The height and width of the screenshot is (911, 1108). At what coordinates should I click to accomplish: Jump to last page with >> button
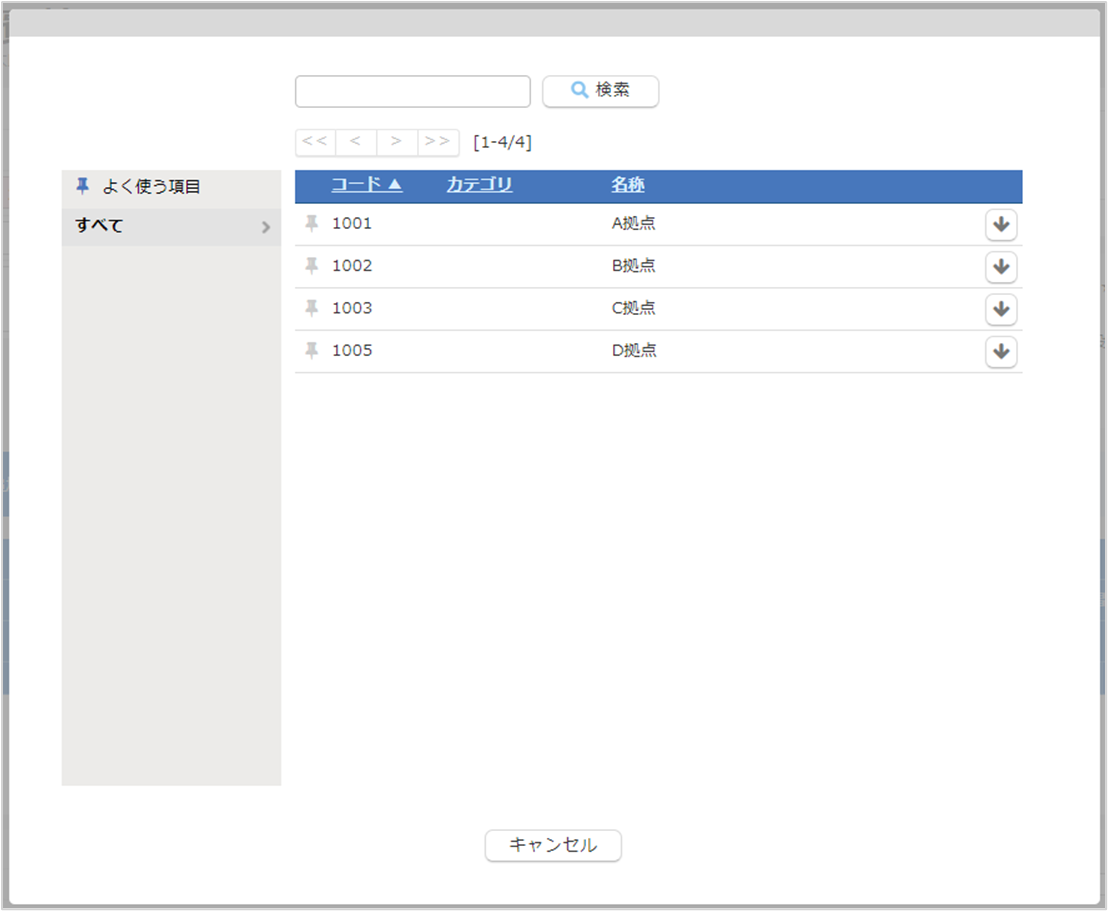pos(438,142)
